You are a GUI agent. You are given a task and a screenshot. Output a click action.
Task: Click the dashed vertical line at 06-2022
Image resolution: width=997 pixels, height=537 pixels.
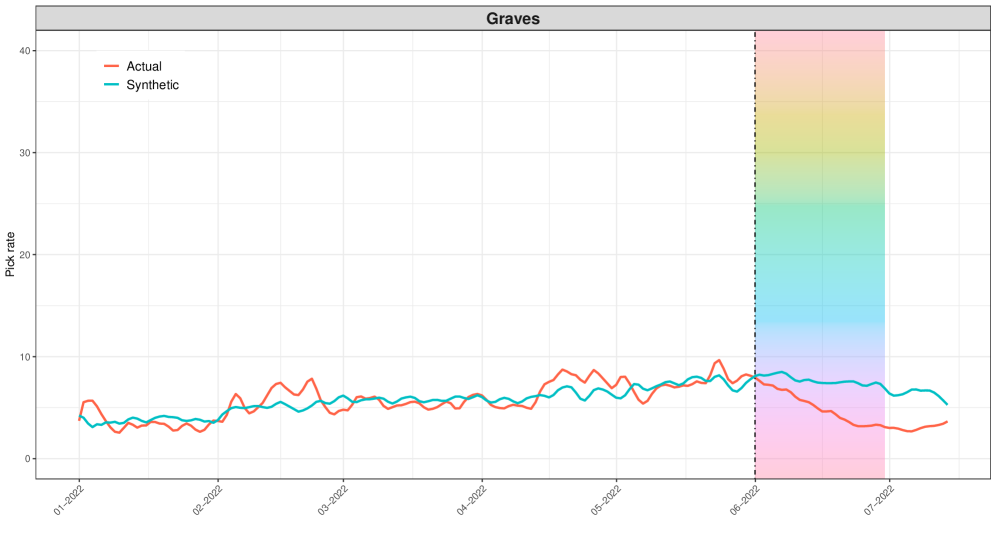coord(755,254)
